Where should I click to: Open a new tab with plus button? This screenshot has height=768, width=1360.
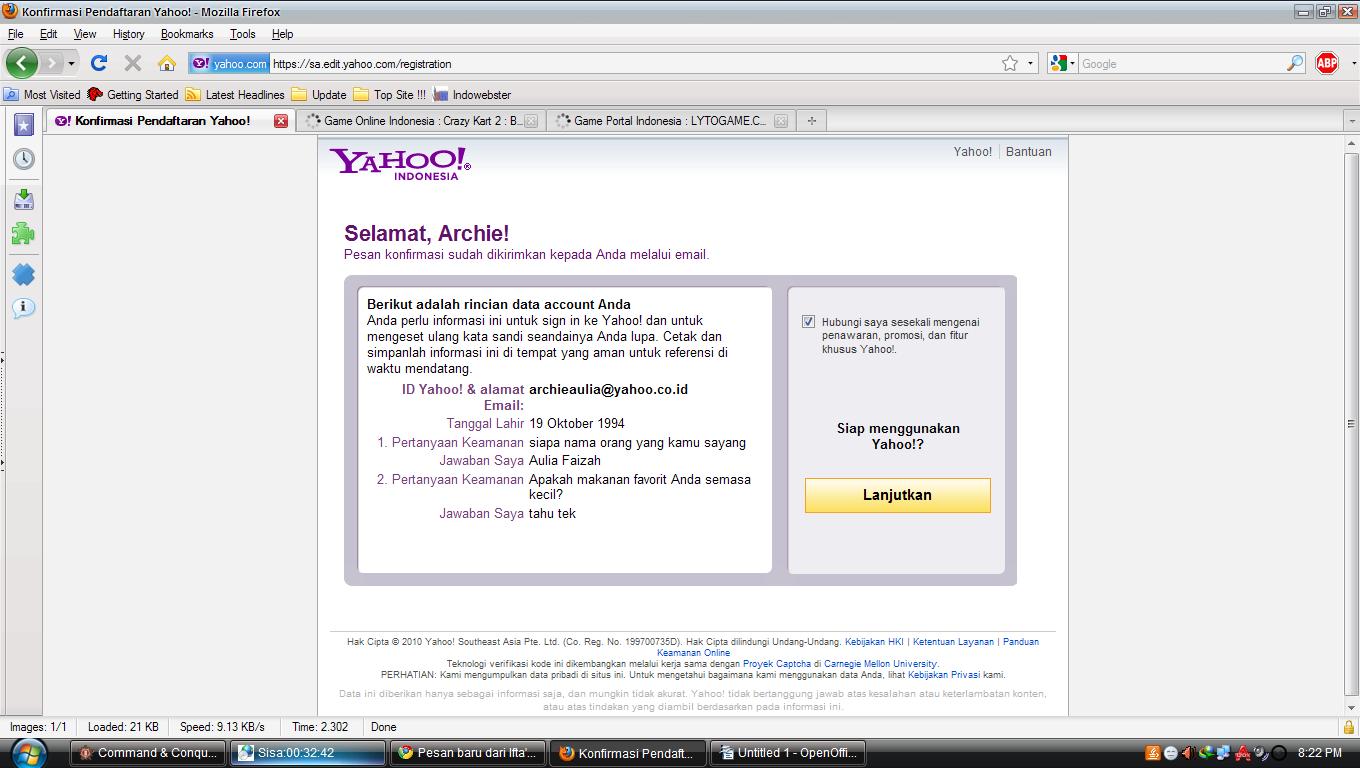pos(811,121)
